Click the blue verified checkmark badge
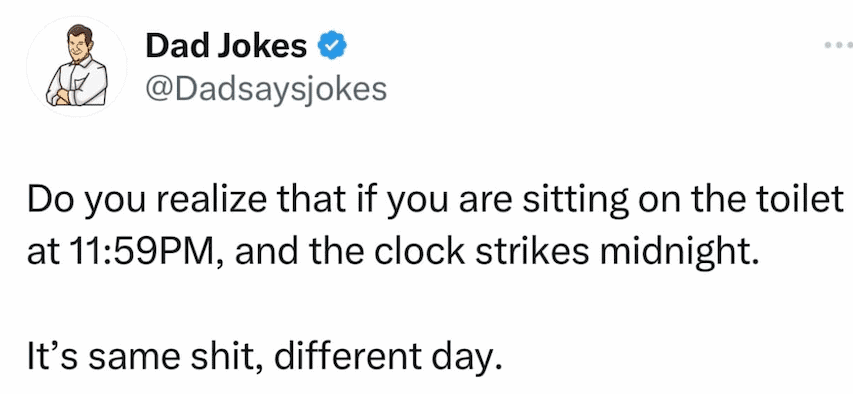853x394 pixels. point(332,47)
